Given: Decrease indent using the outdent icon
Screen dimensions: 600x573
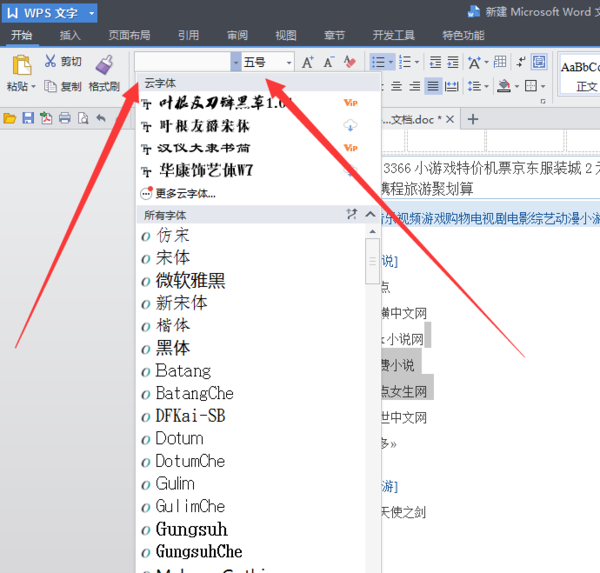Looking at the screenshot, I should click(435, 62).
